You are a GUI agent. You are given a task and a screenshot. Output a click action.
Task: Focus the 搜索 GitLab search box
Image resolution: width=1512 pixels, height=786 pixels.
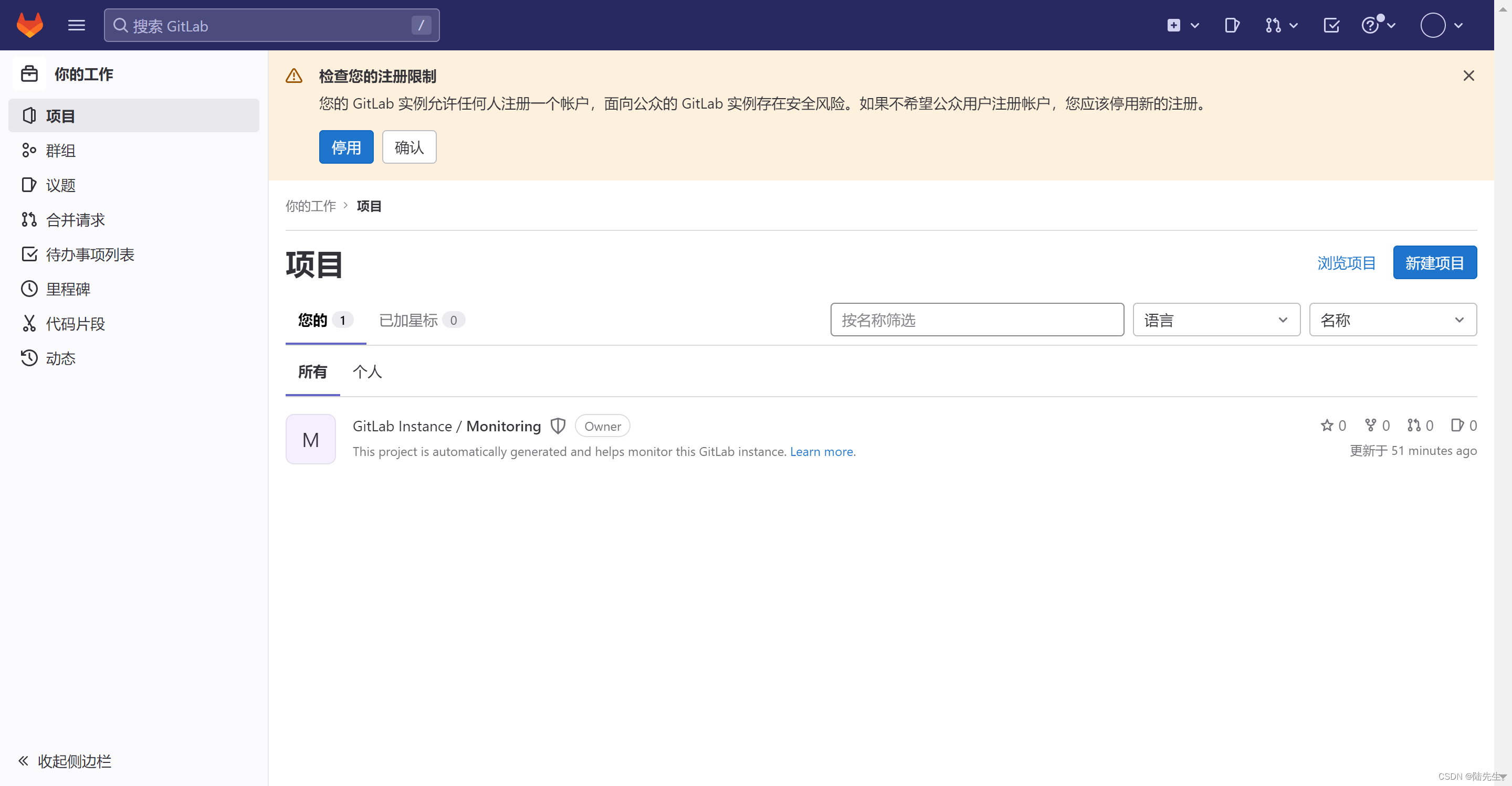(x=272, y=25)
